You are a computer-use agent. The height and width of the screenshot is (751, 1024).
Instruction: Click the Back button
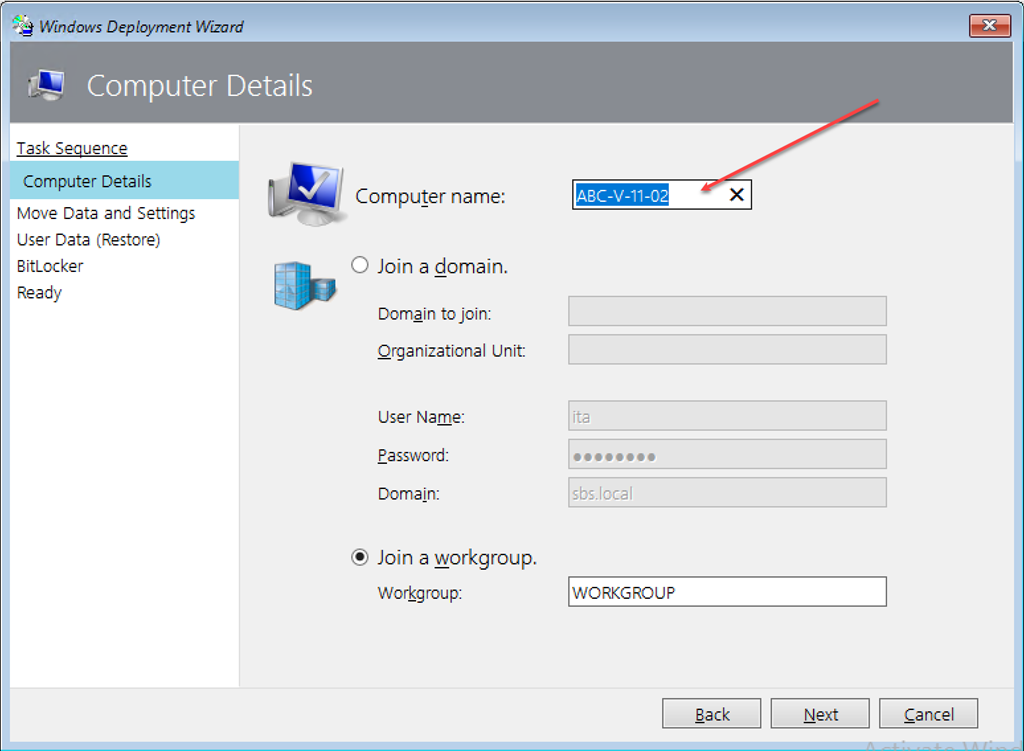[x=711, y=714]
